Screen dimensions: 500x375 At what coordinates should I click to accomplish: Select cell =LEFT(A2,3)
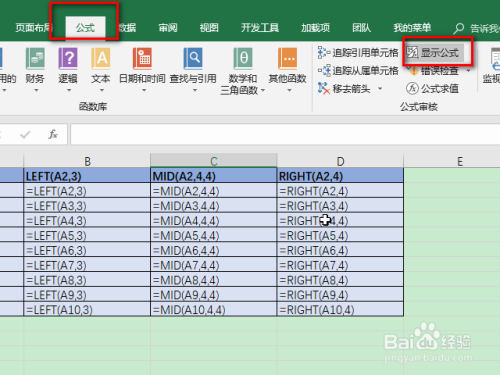[87, 191]
